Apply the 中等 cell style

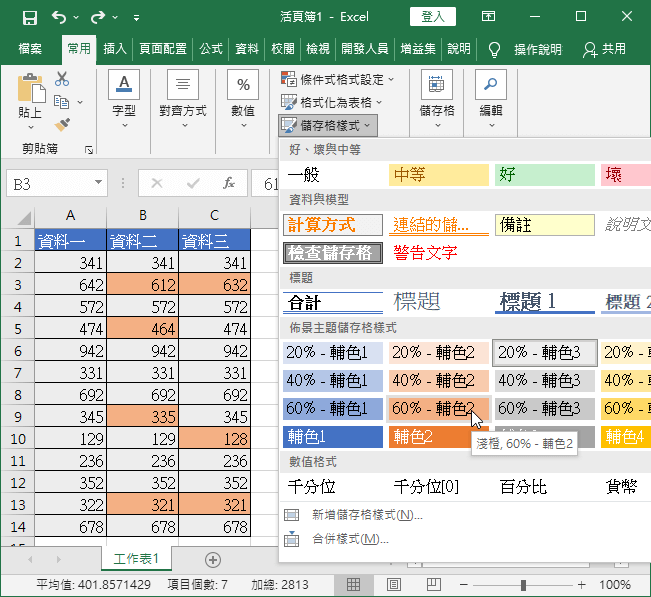439,175
